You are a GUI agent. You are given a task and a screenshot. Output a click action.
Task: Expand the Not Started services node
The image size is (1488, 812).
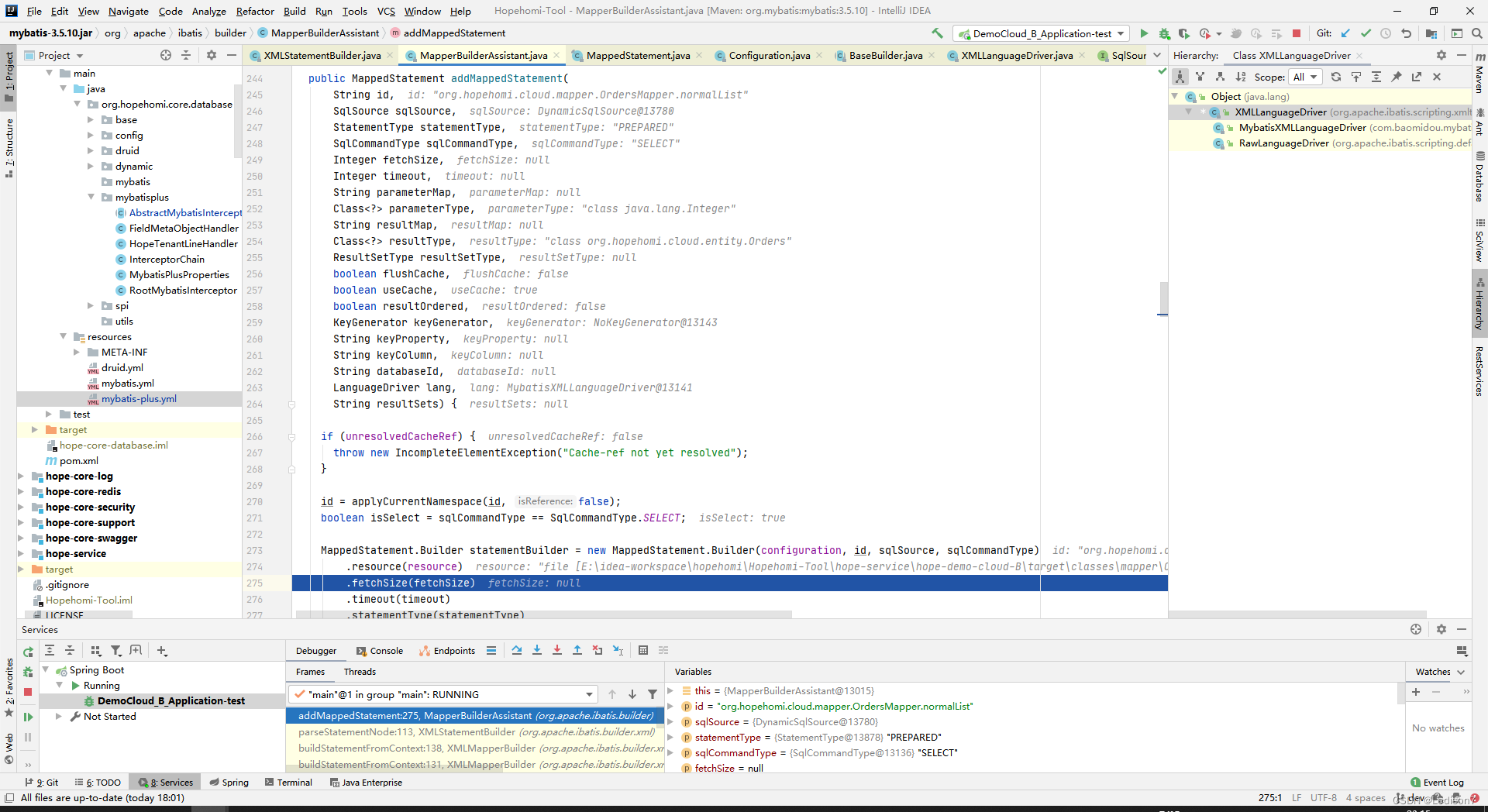pos(59,716)
